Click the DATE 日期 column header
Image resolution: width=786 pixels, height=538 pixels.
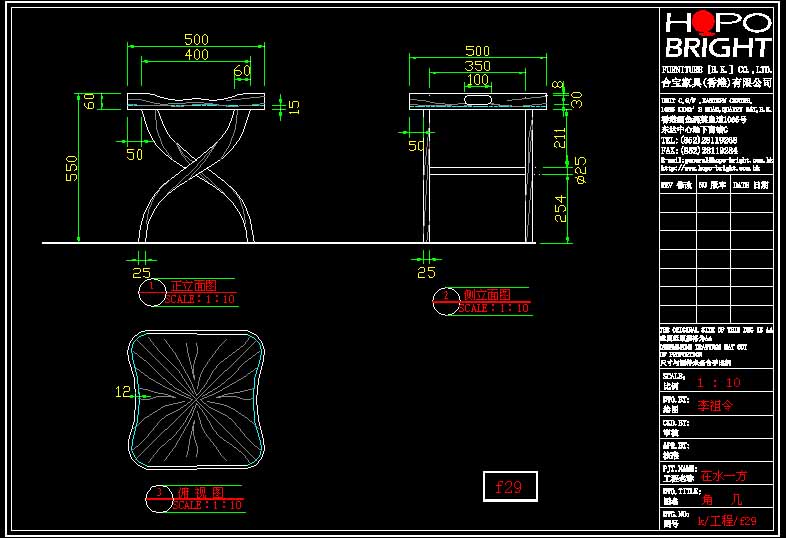click(751, 185)
